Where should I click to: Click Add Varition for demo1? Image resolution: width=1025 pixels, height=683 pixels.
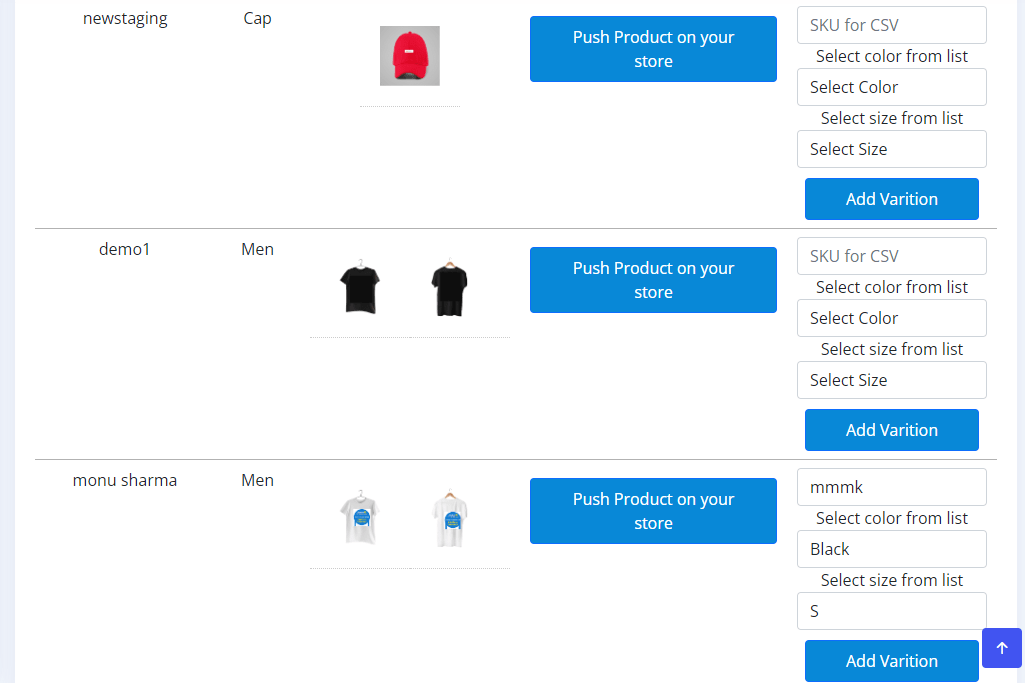[x=891, y=430]
